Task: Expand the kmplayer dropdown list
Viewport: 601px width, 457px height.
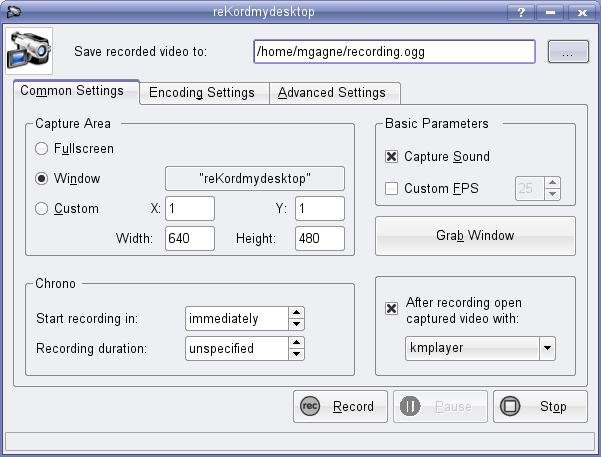Action: click(546, 348)
